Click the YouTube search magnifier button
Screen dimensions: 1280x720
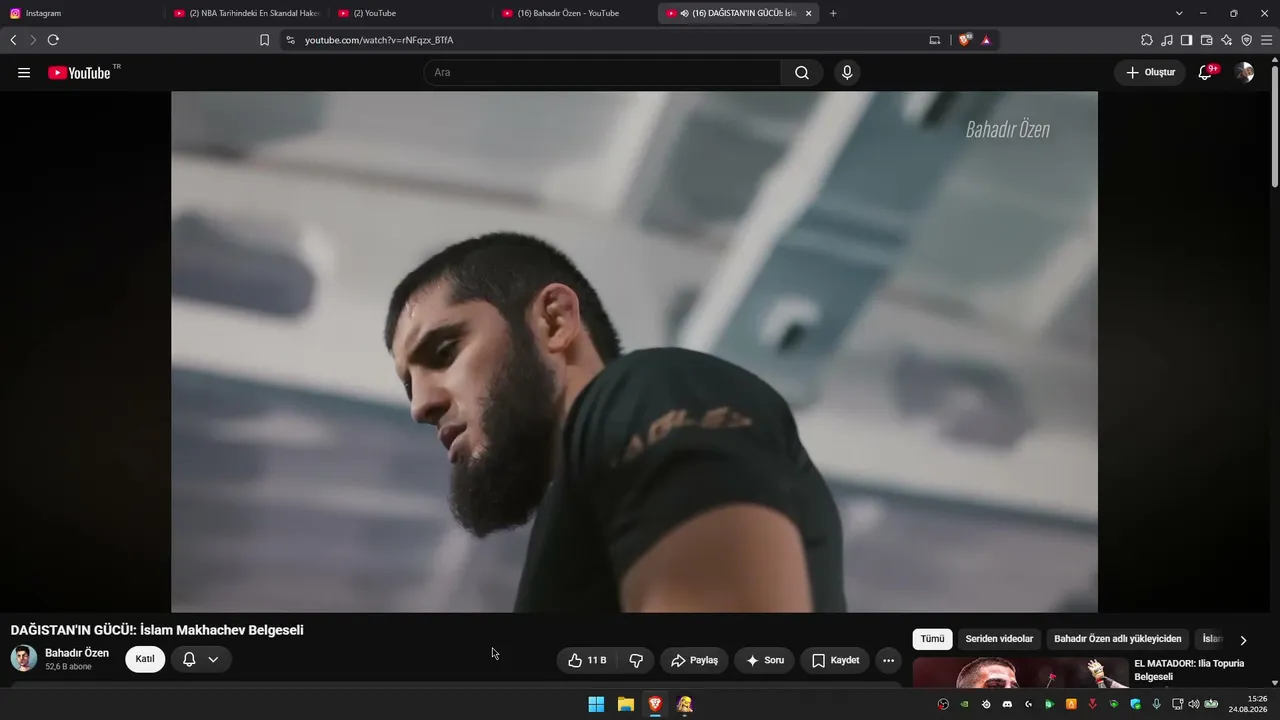(802, 73)
